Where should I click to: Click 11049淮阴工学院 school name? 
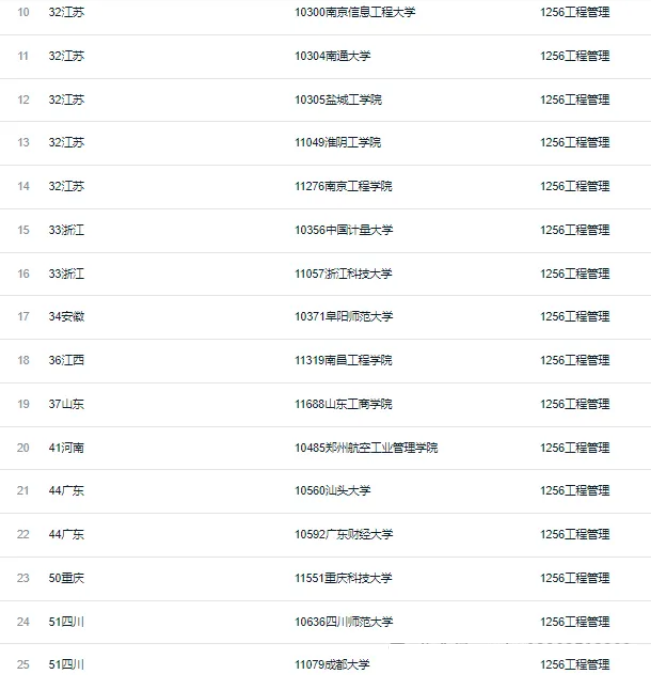(338, 142)
